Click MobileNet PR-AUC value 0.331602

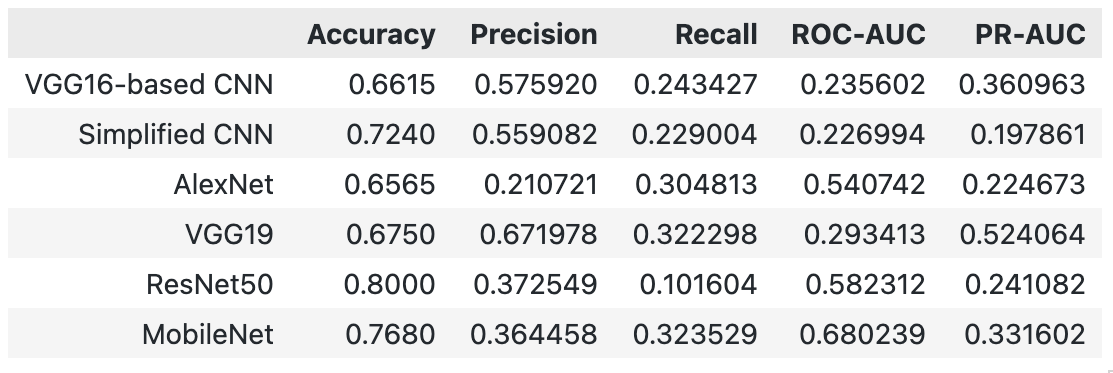point(1022,334)
